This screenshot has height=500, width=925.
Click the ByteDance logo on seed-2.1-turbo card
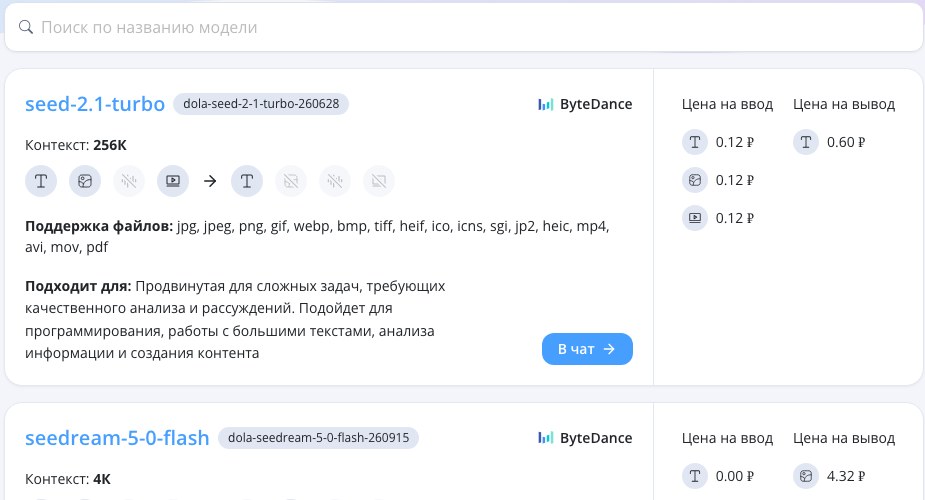point(545,104)
